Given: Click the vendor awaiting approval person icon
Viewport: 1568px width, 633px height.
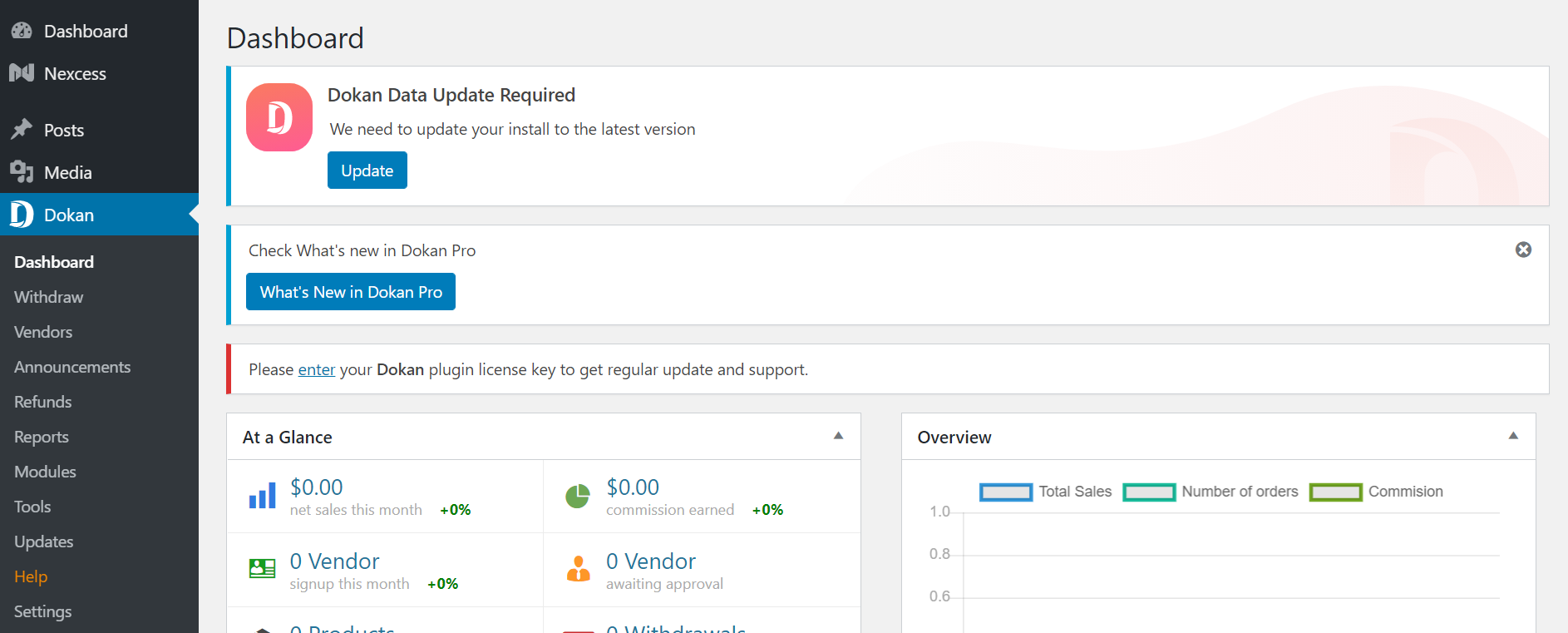Looking at the screenshot, I should 578,569.
